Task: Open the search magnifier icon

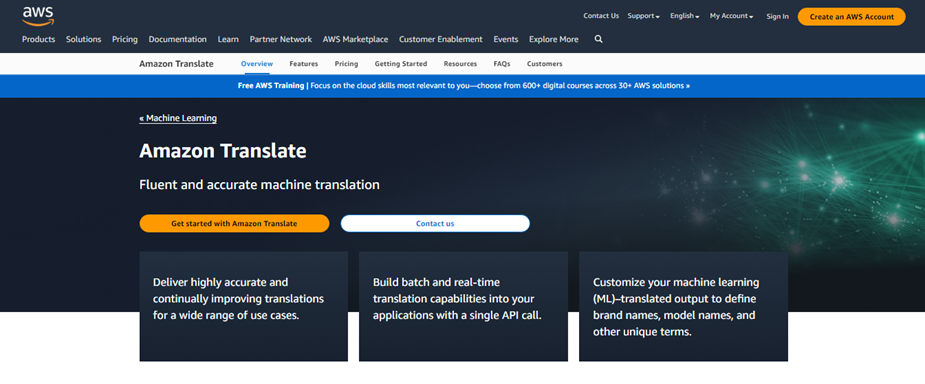Action: 599,39
